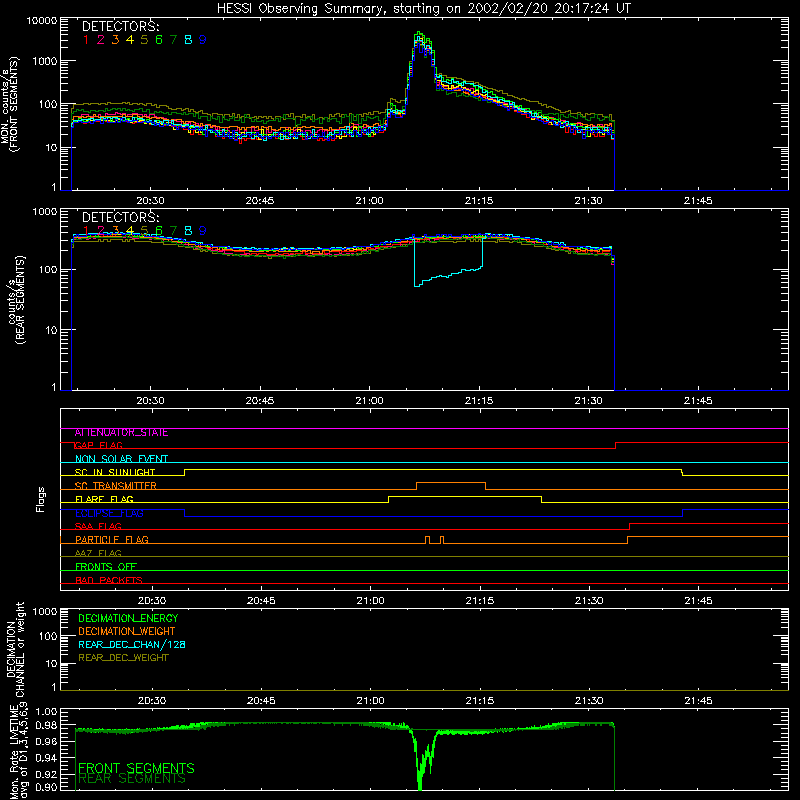Pick detector 8 in rear segments legend
This screenshot has width=800, height=800.
click(x=188, y=231)
